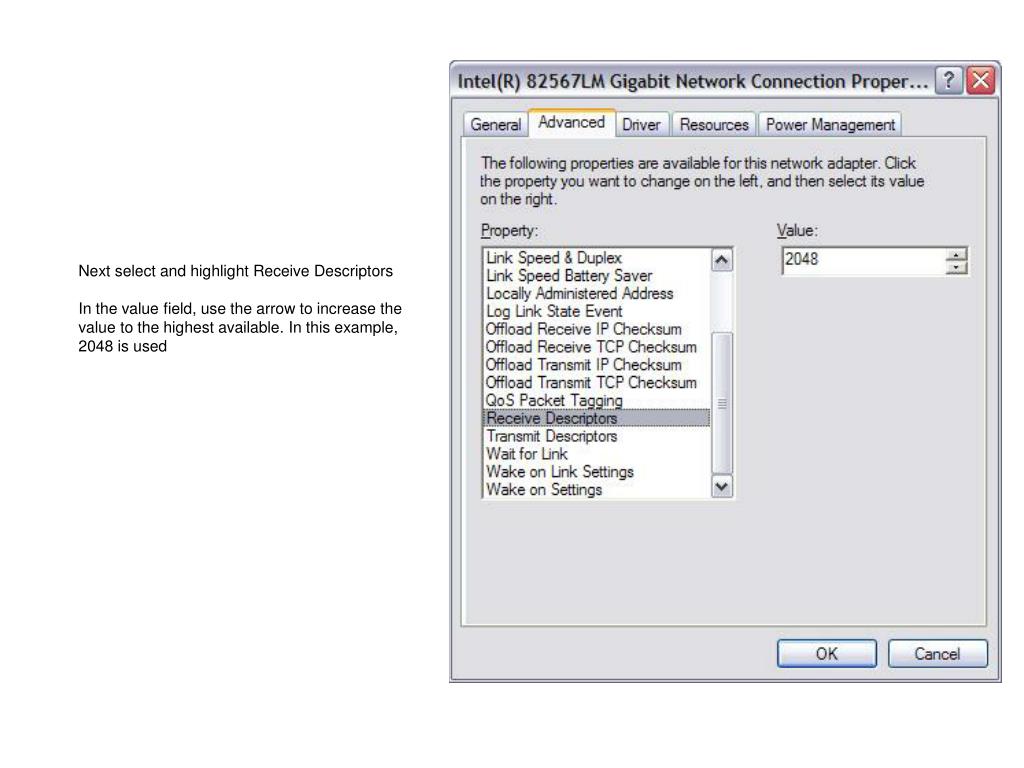Open the General tab
This screenshot has height=768, width=1024.
pos(495,124)
